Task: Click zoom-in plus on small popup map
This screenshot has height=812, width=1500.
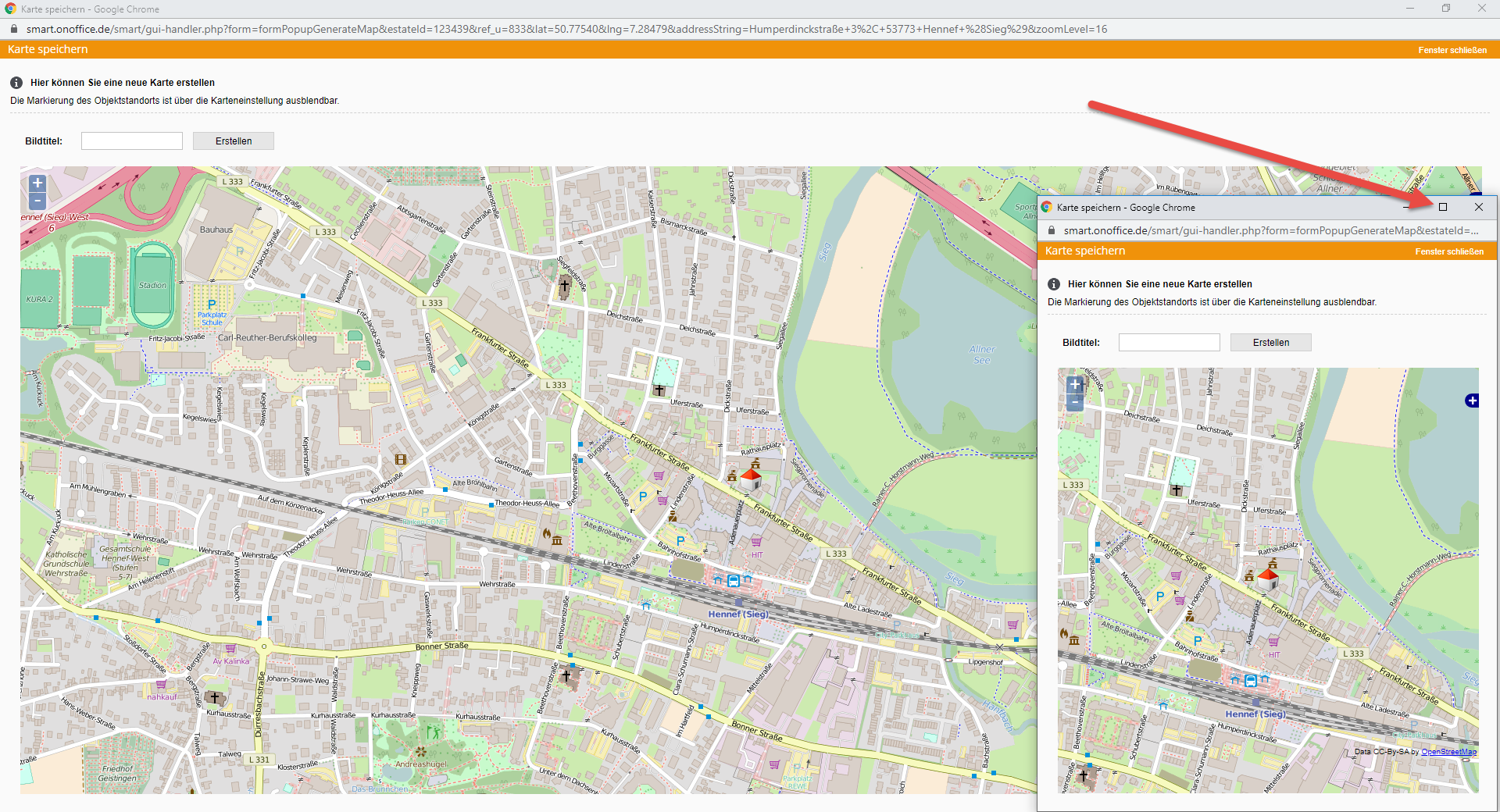Action: coord(1075,385)
